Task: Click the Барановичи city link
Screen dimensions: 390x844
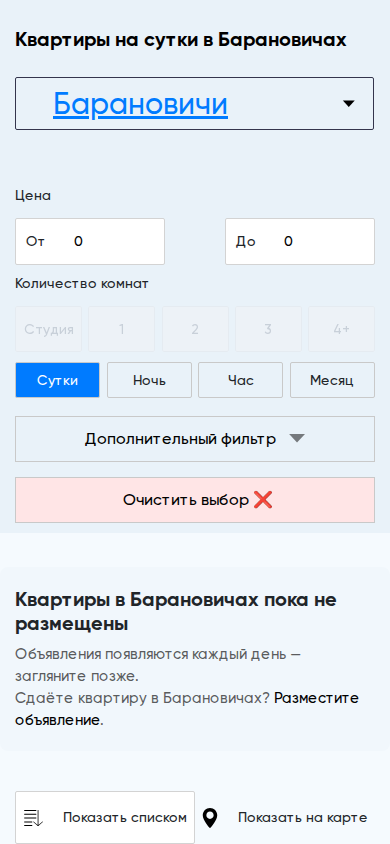Action: tap(140, 103)
